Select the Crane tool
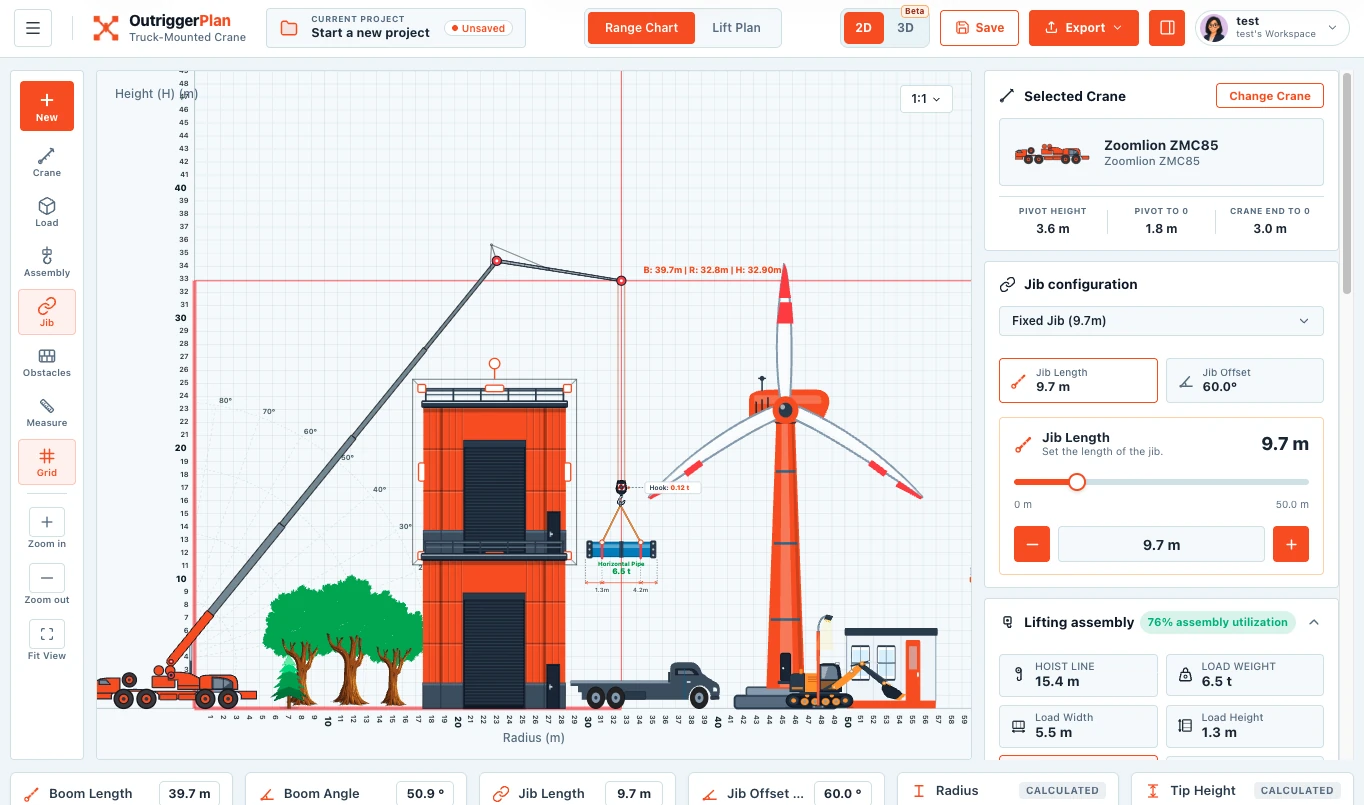1364x805 pixels. (x=47, y=162)
